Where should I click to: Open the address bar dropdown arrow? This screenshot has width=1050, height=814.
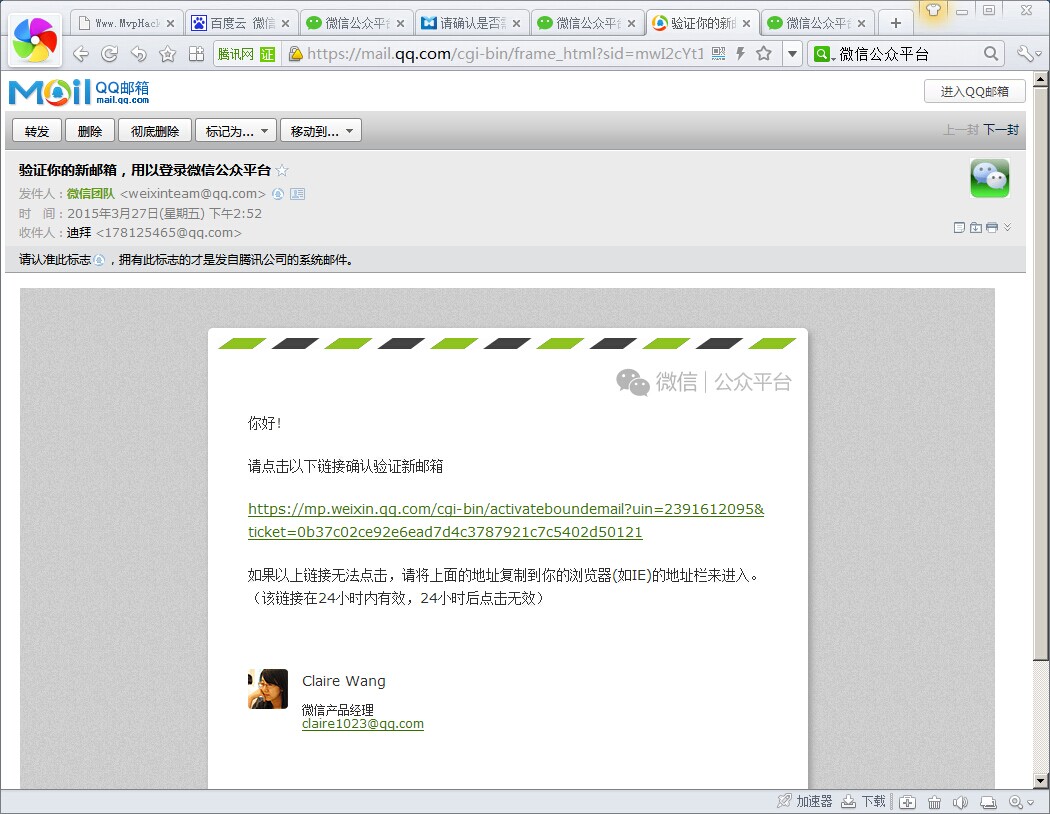tap(792, 54)
